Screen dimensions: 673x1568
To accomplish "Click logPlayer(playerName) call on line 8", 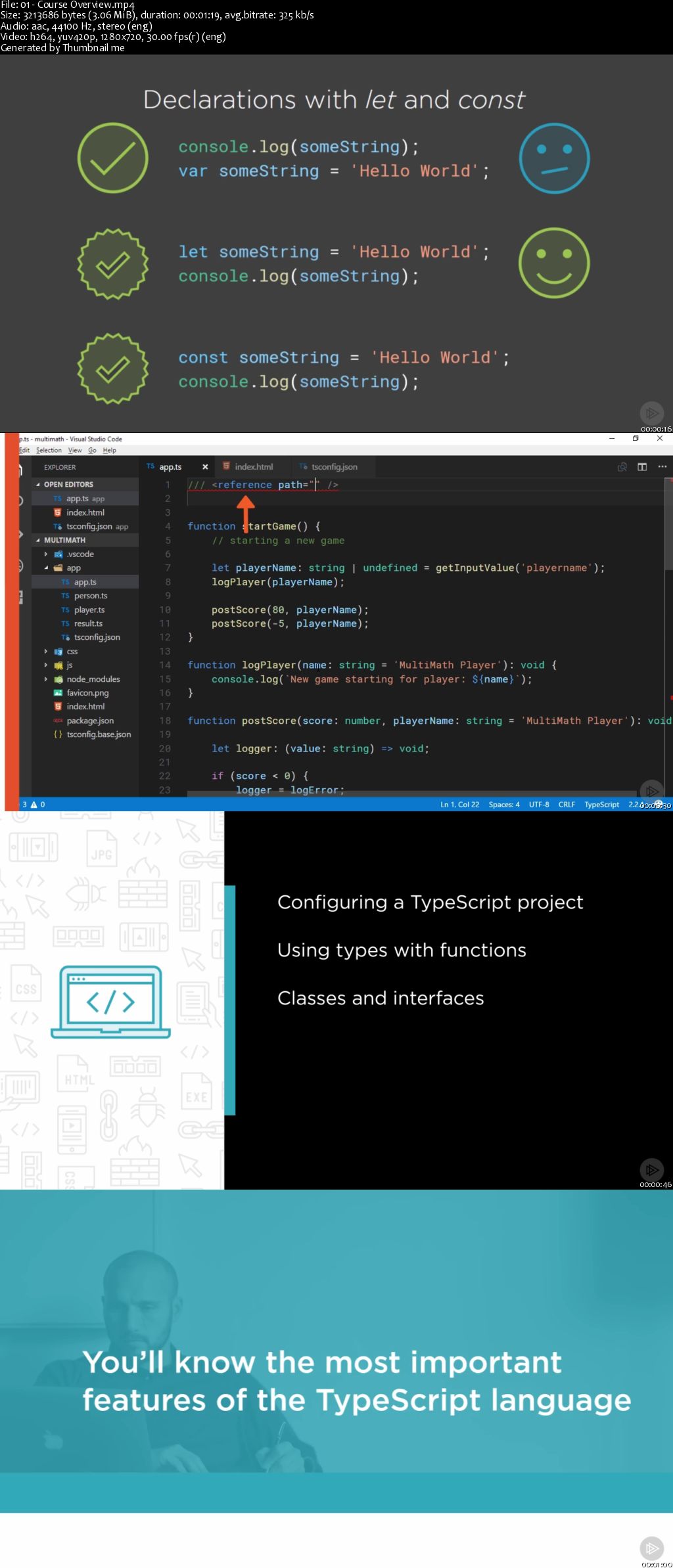I will coord(278,582).
